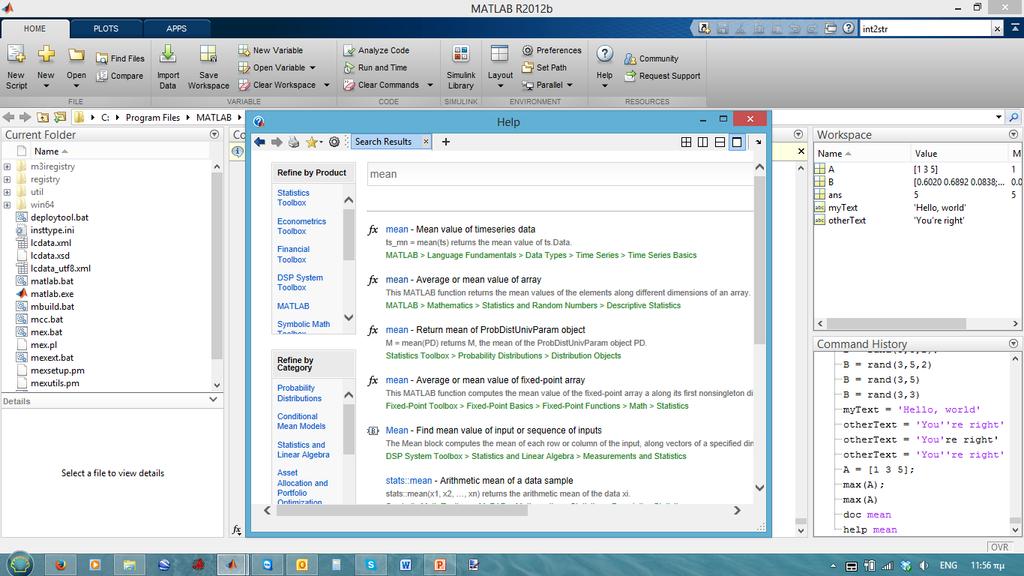Select the four-pane tile layout icon
The image size is (1024, 576).
tap(686, 142)
